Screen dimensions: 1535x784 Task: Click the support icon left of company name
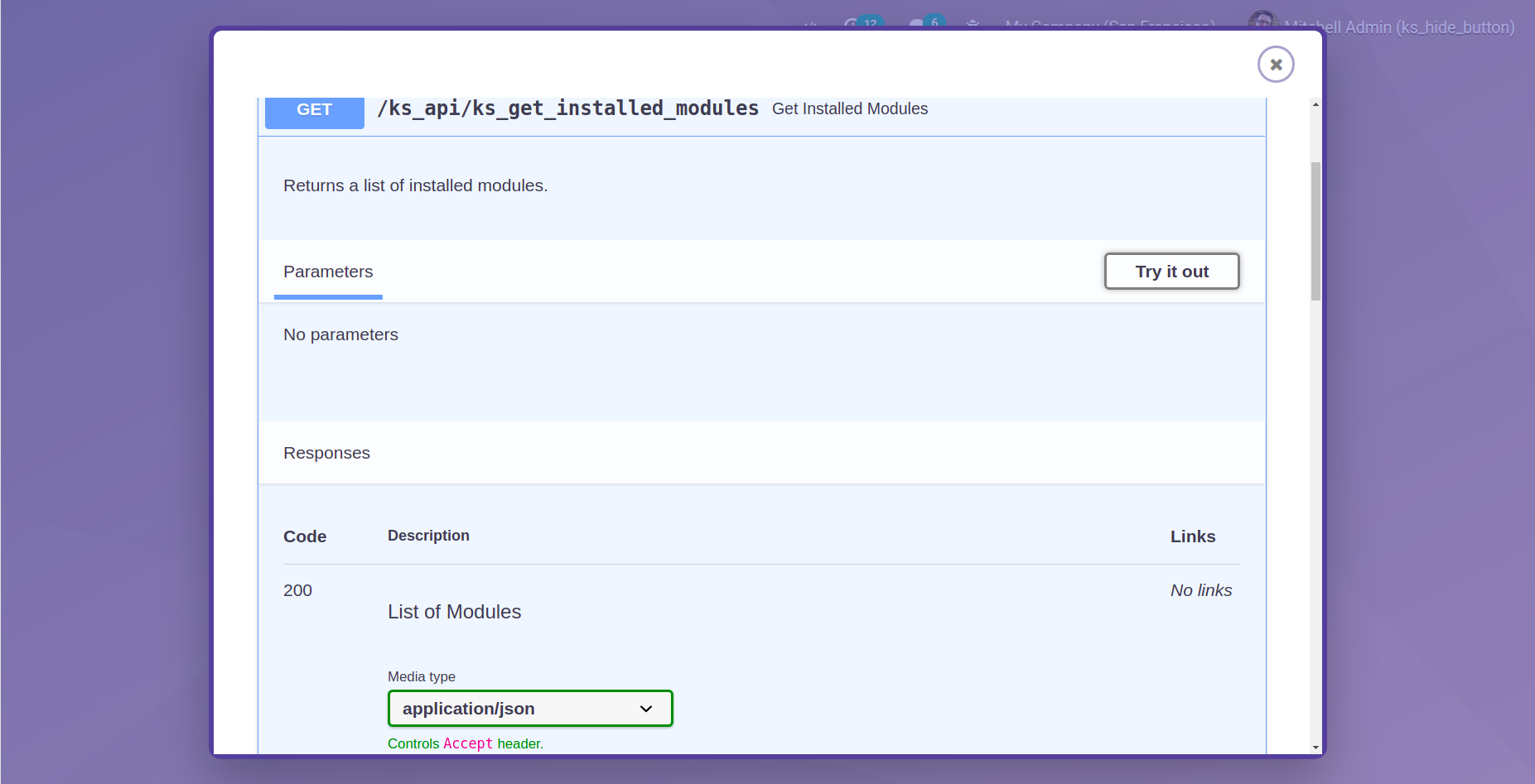click(x=973, y=25)
